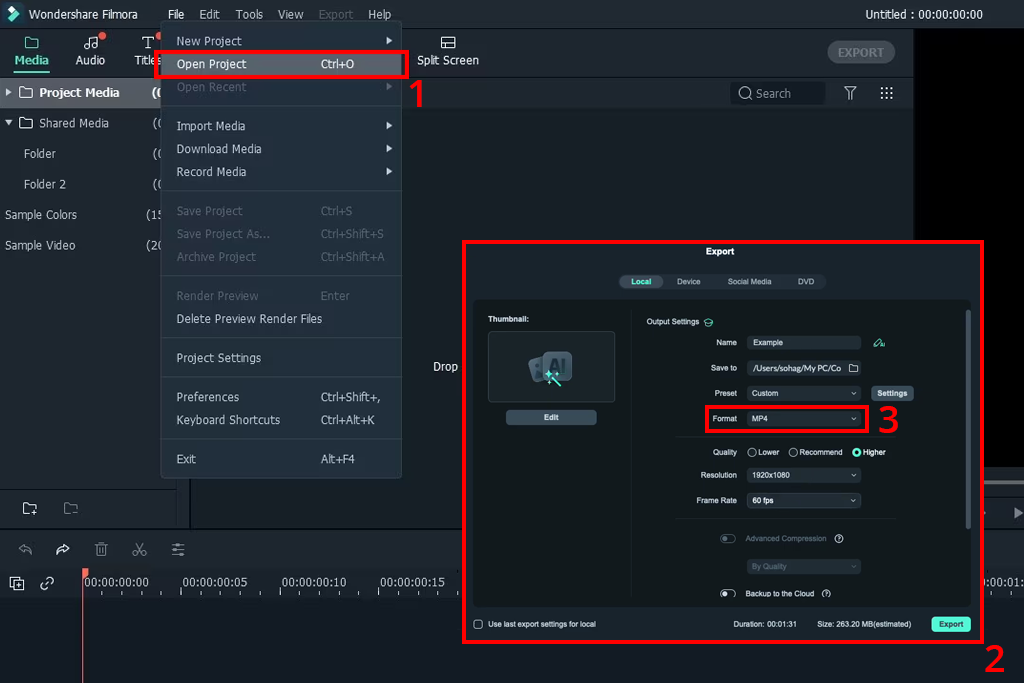The width and height of the screenshot is (1024, 683).
Task: Click the export Name input field
Action: (x=803, y=343)
